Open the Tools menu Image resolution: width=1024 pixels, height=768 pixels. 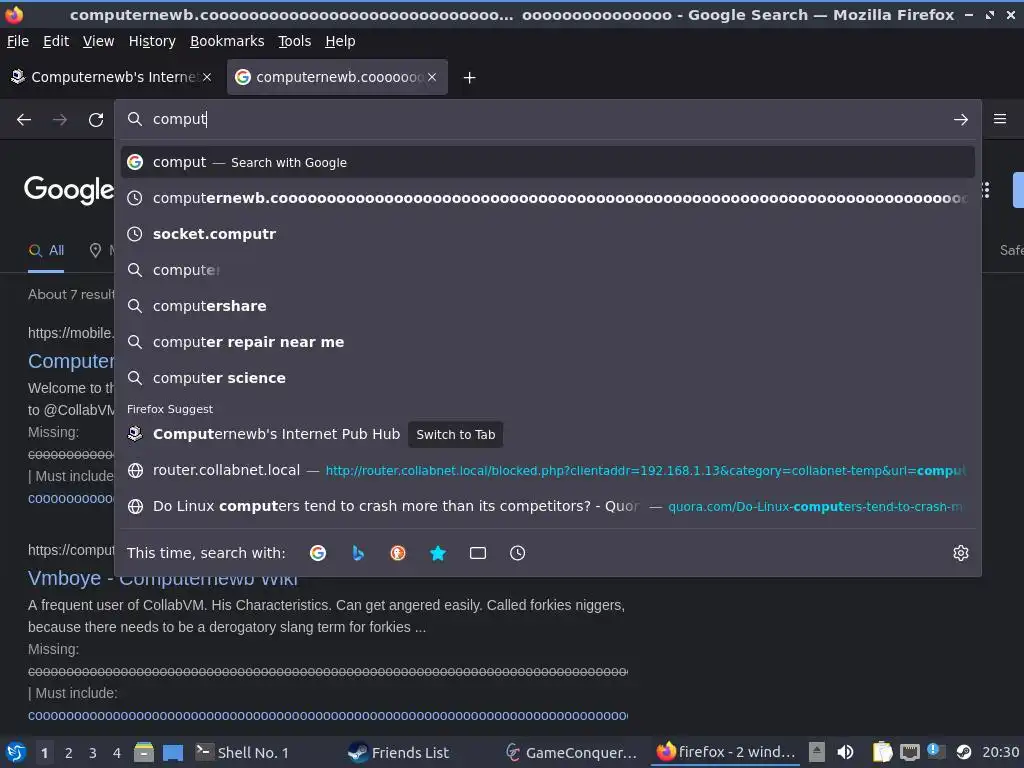pyautogui.click(x=295, y=41)
